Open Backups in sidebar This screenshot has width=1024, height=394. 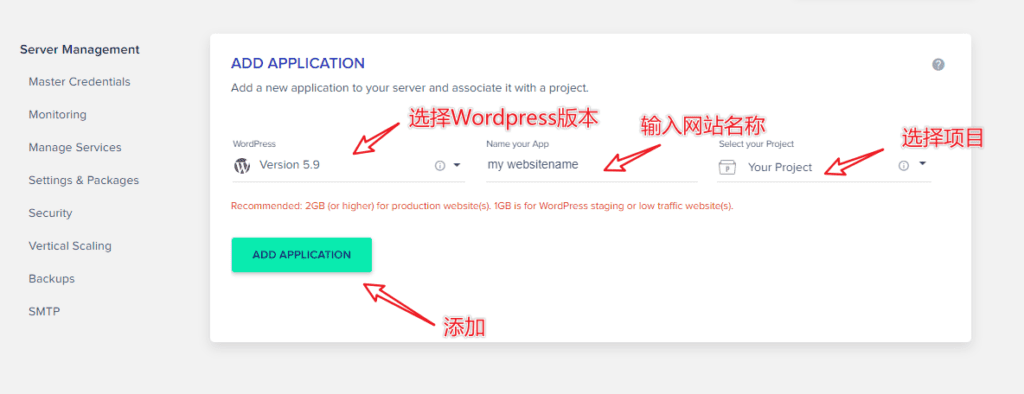[x=52, y=278]
